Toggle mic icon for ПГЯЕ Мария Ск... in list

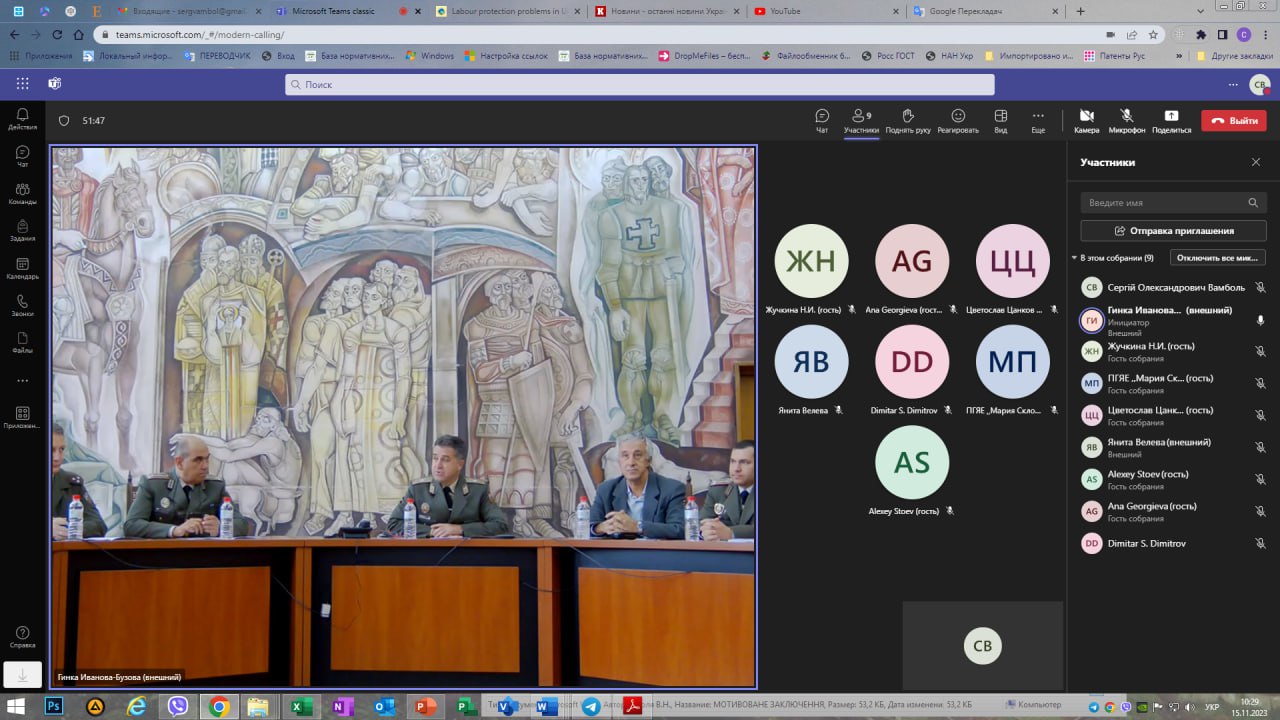(1260, 383)
